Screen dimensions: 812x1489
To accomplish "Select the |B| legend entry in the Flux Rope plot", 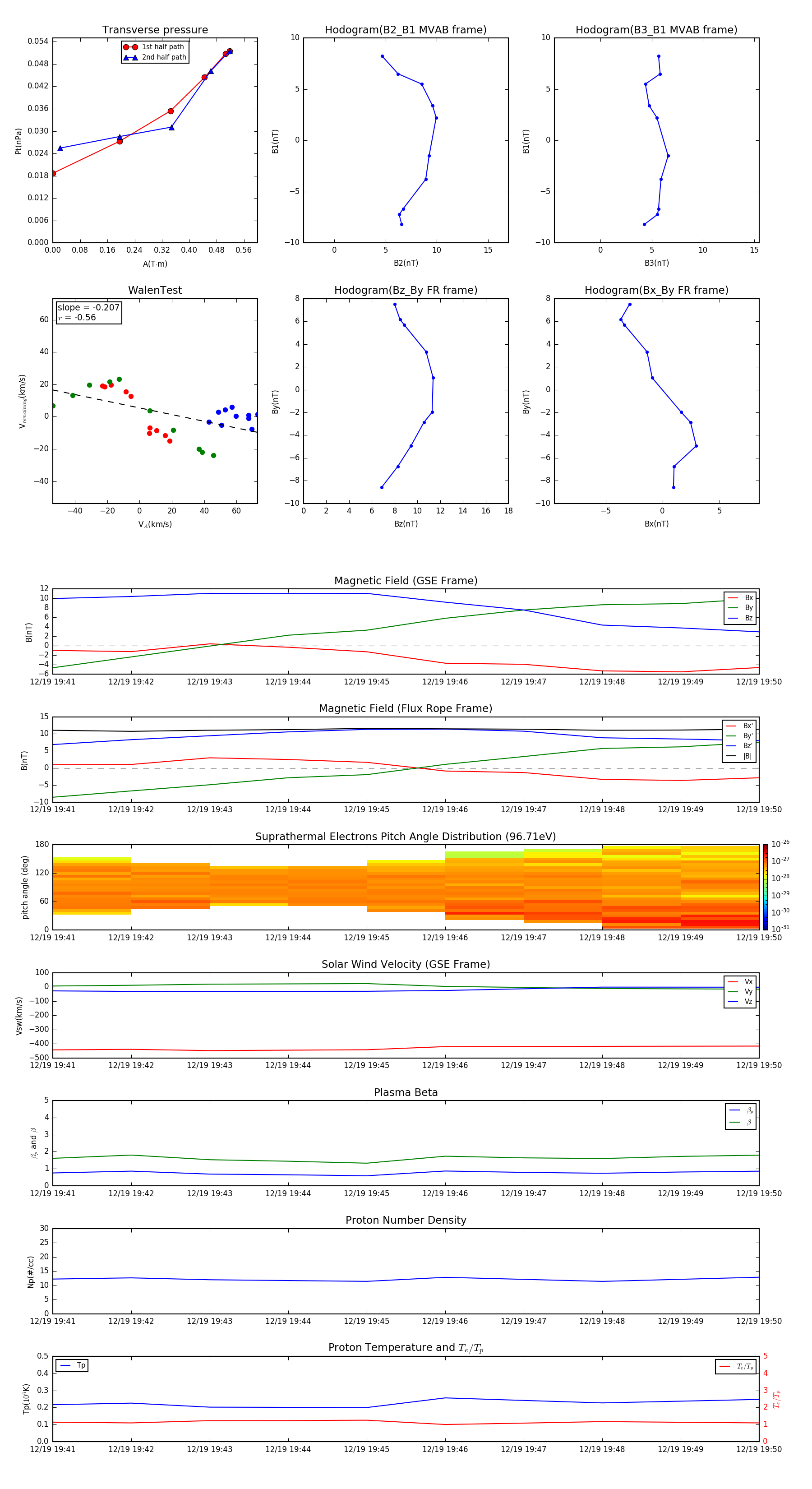I will pos(739,756).
